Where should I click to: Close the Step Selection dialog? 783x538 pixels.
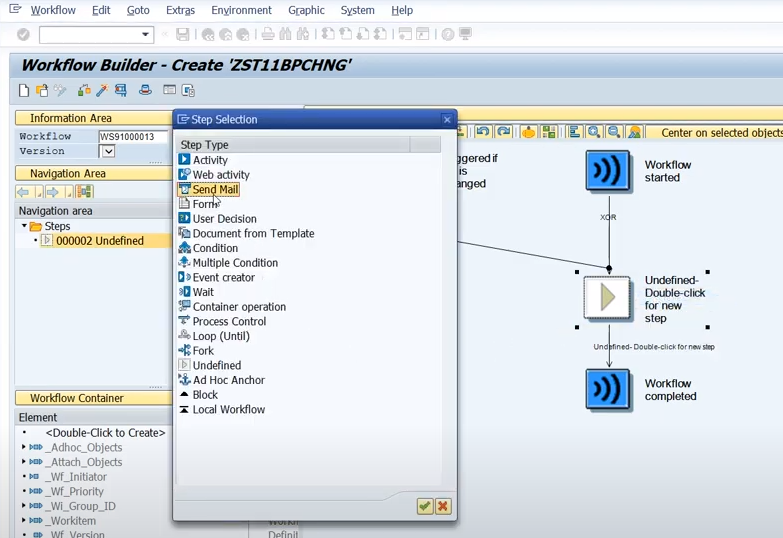click(447, 120)
